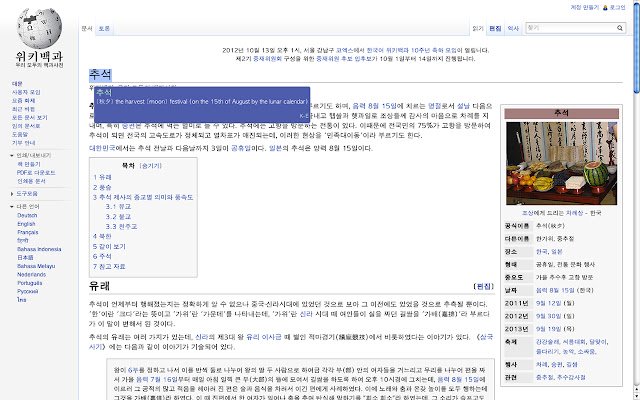Open the Nederlands language version
Image resolution: width=640 pixels, height=400 pixels.
pos(31,275)
